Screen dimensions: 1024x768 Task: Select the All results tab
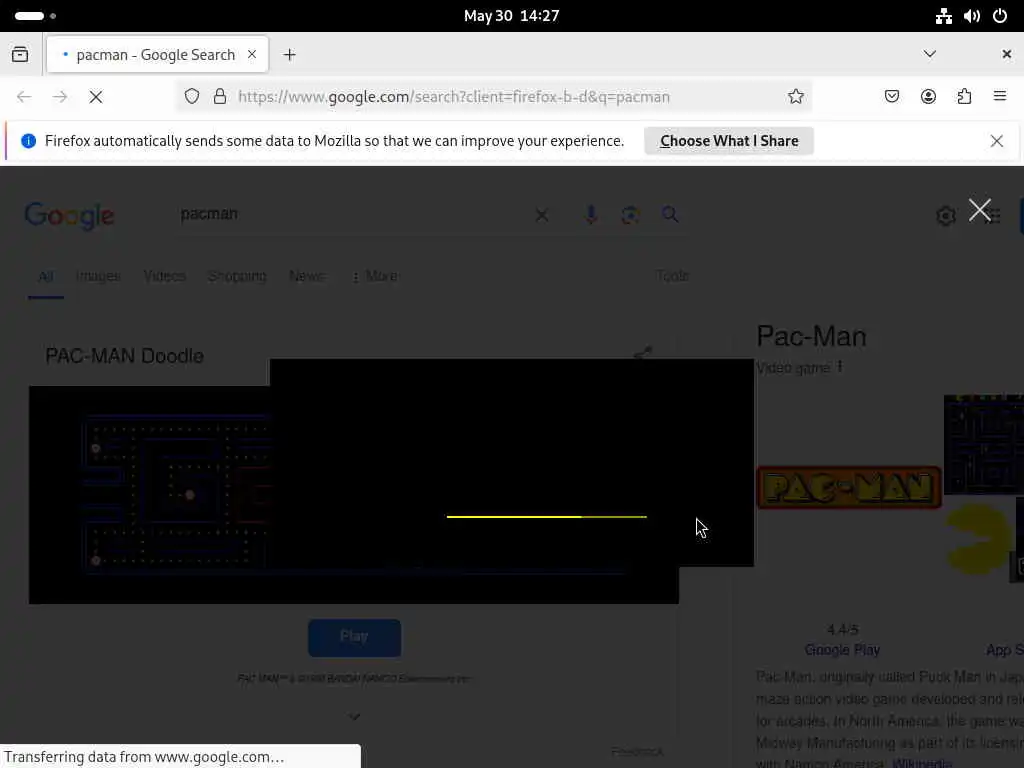pyautogui.click(x=46, y=276)
